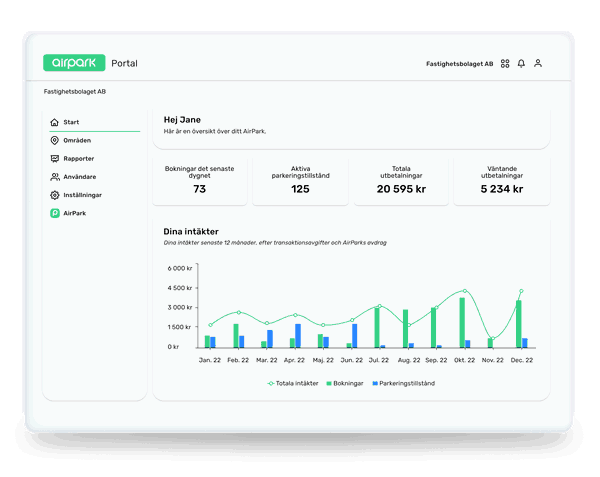This screenshot has width=600, height=477.
Task: Click the 20 595 kr value
Action: pos(401,189)
